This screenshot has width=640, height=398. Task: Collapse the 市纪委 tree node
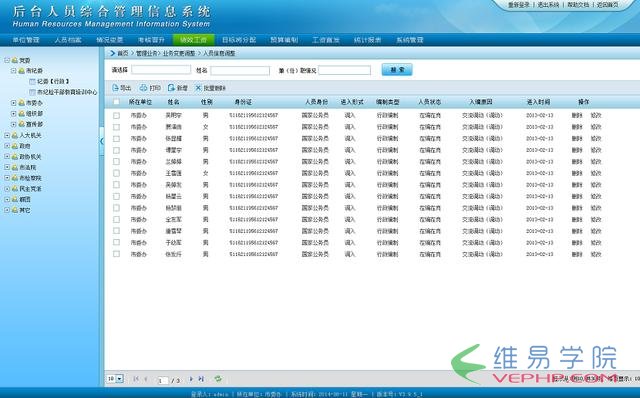pyautogui.click(x=13, y=71)
